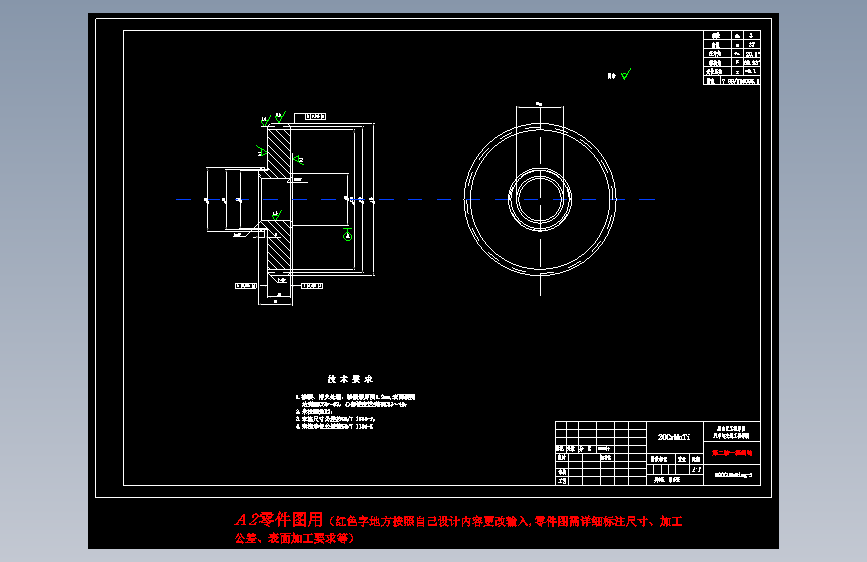Click the bottom row of the gear parameter table
Screen dimensions: 867x562
(x=732, y=81)
